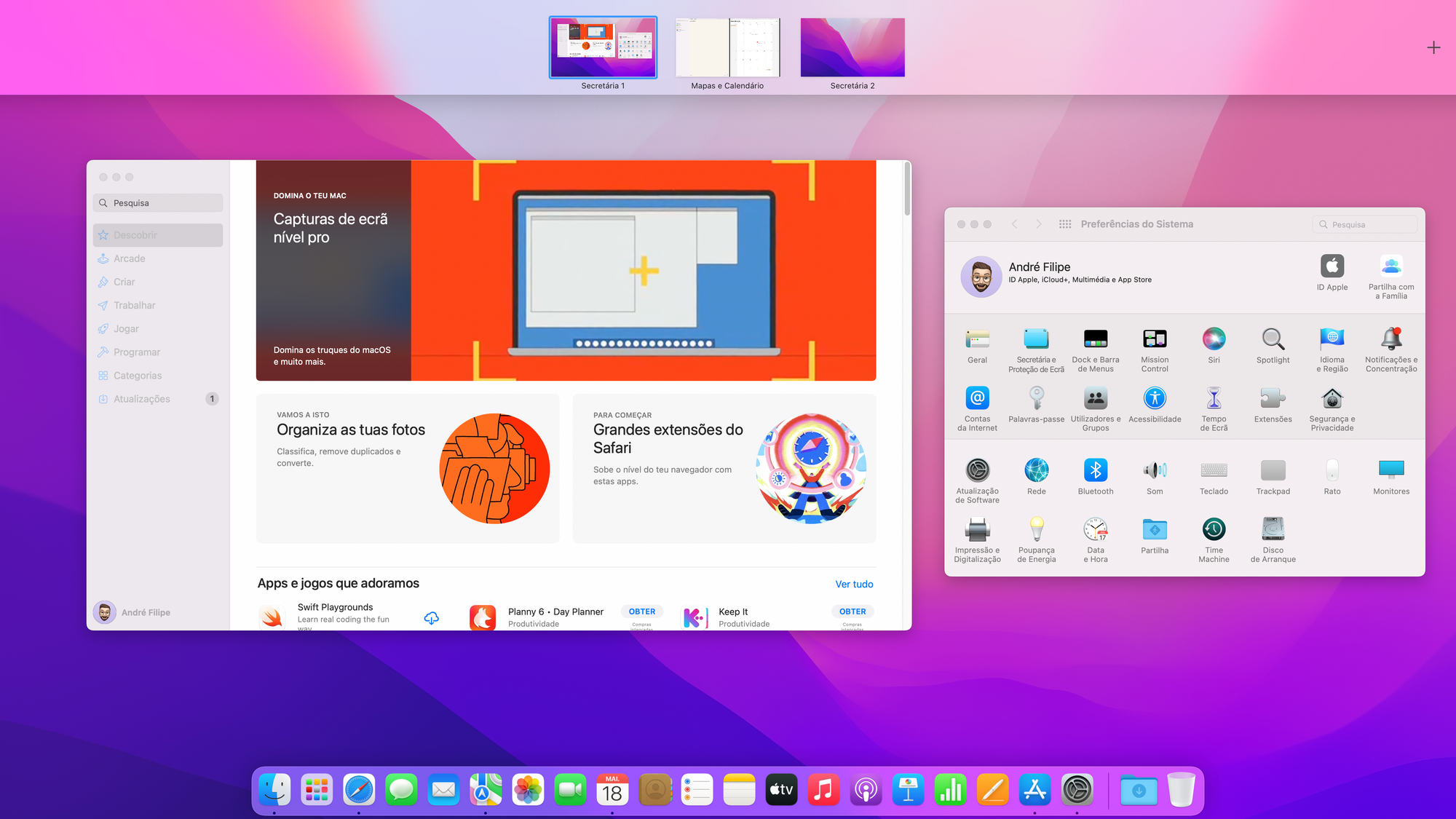The height and width of the screenshot is (819, 1456).
Task: Open Secretária e Proteção de Ecrã pane
Action: tap(1036, 350)
